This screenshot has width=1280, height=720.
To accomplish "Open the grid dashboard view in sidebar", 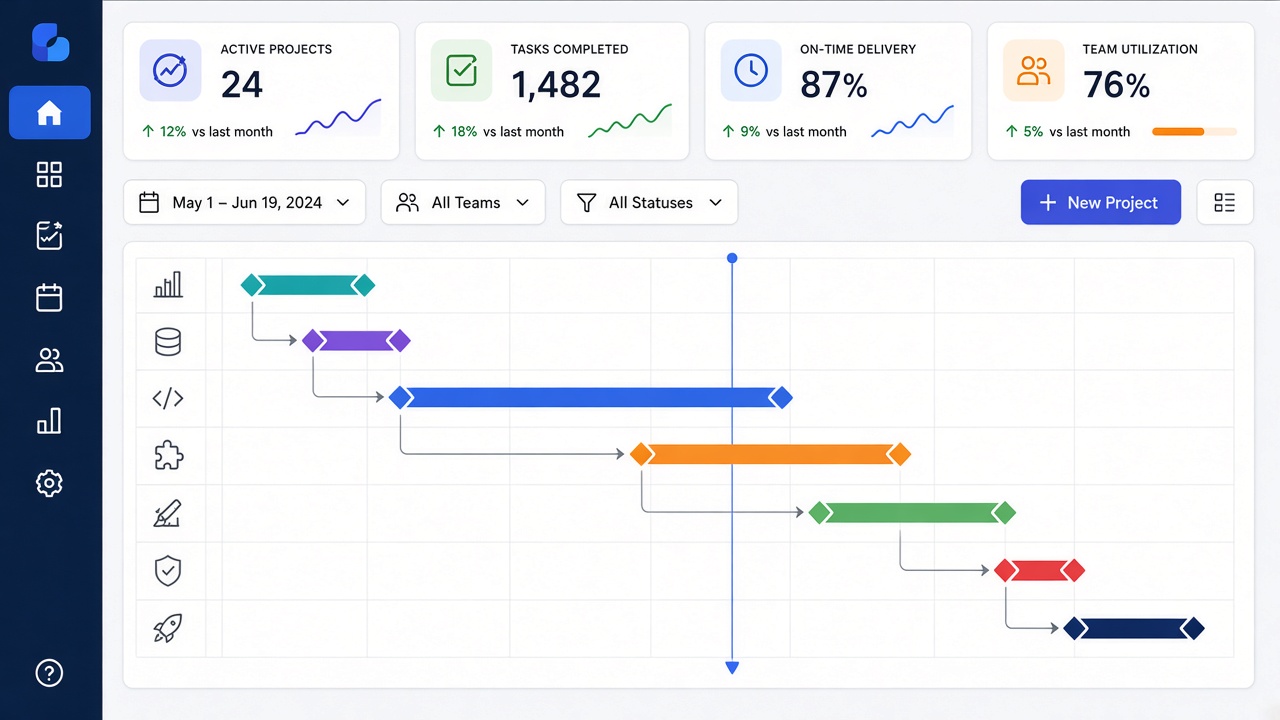I will click(x=49, y=174).
